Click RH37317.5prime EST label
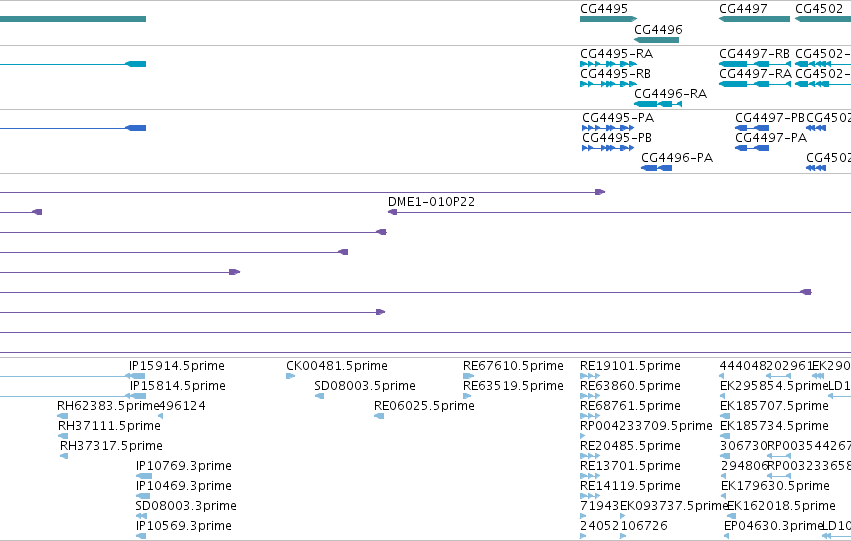The image size is (851, 541). [x=111, y=446]
